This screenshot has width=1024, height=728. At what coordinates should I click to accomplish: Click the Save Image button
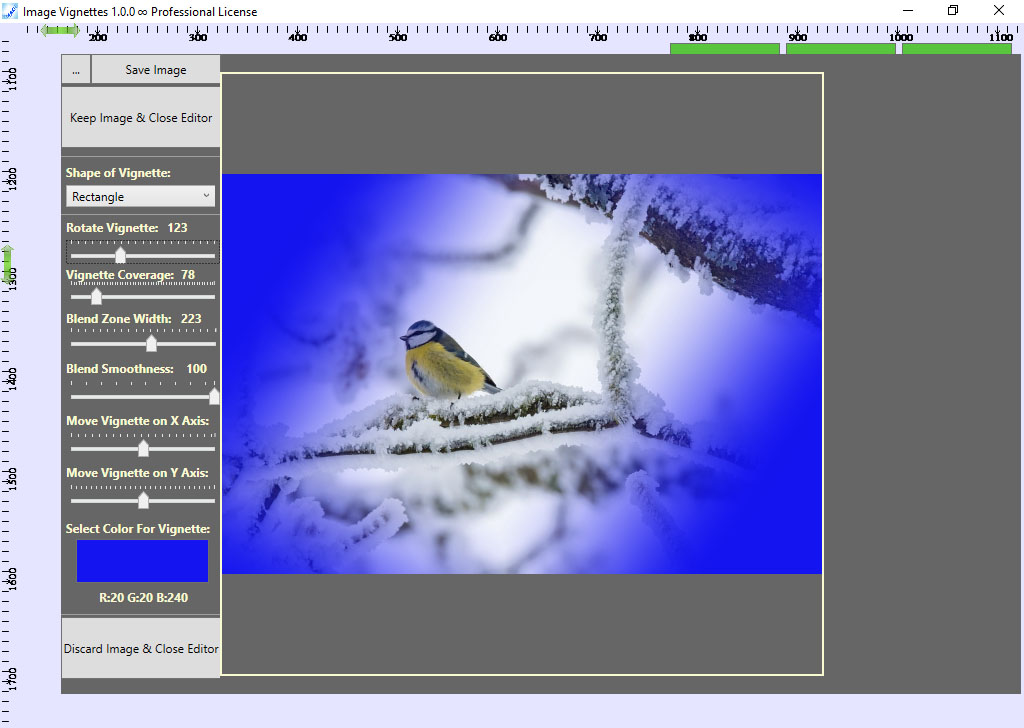(x=155, y=70)
